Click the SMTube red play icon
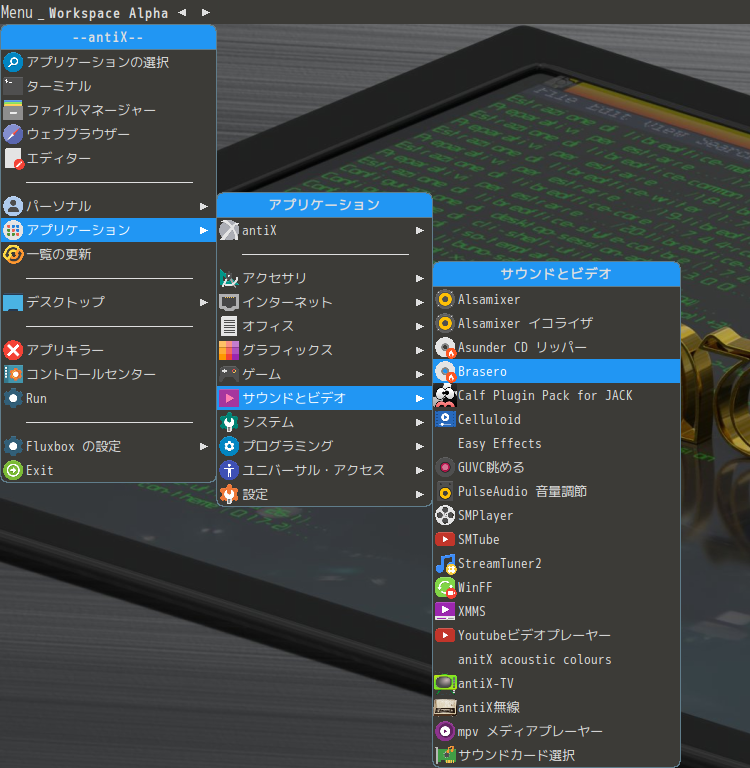The height and width of the screenshot is (768, 750). 445,539
